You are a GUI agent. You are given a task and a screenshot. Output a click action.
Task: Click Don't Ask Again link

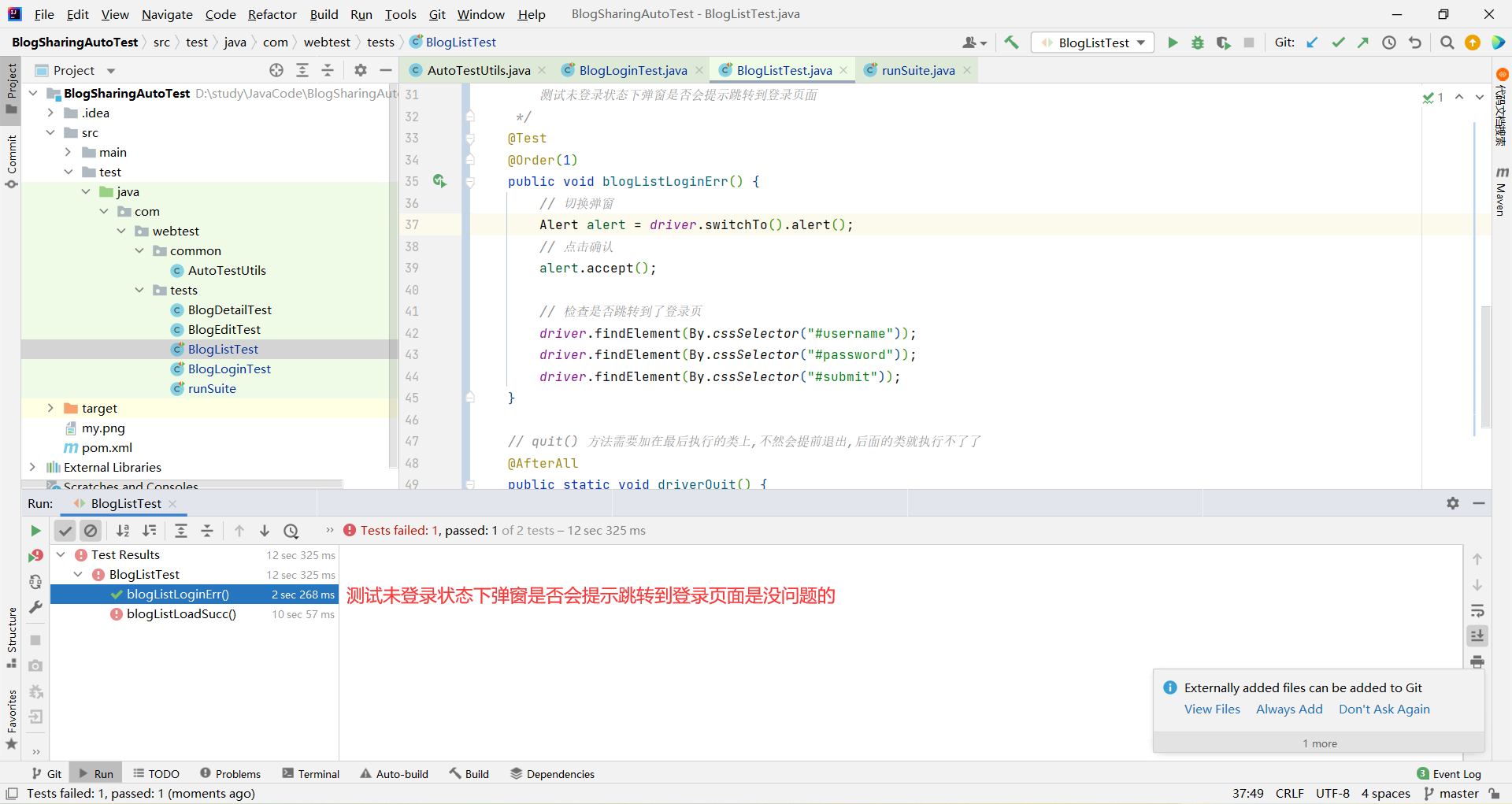point(1384,709)
